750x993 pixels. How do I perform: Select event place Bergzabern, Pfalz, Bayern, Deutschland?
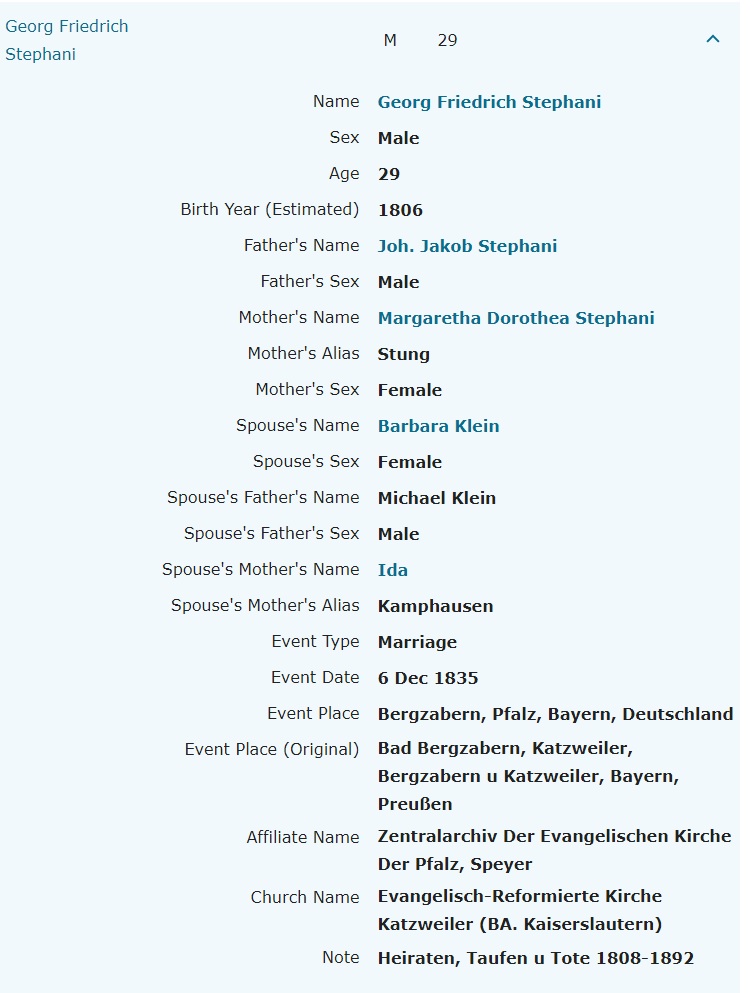555,714
